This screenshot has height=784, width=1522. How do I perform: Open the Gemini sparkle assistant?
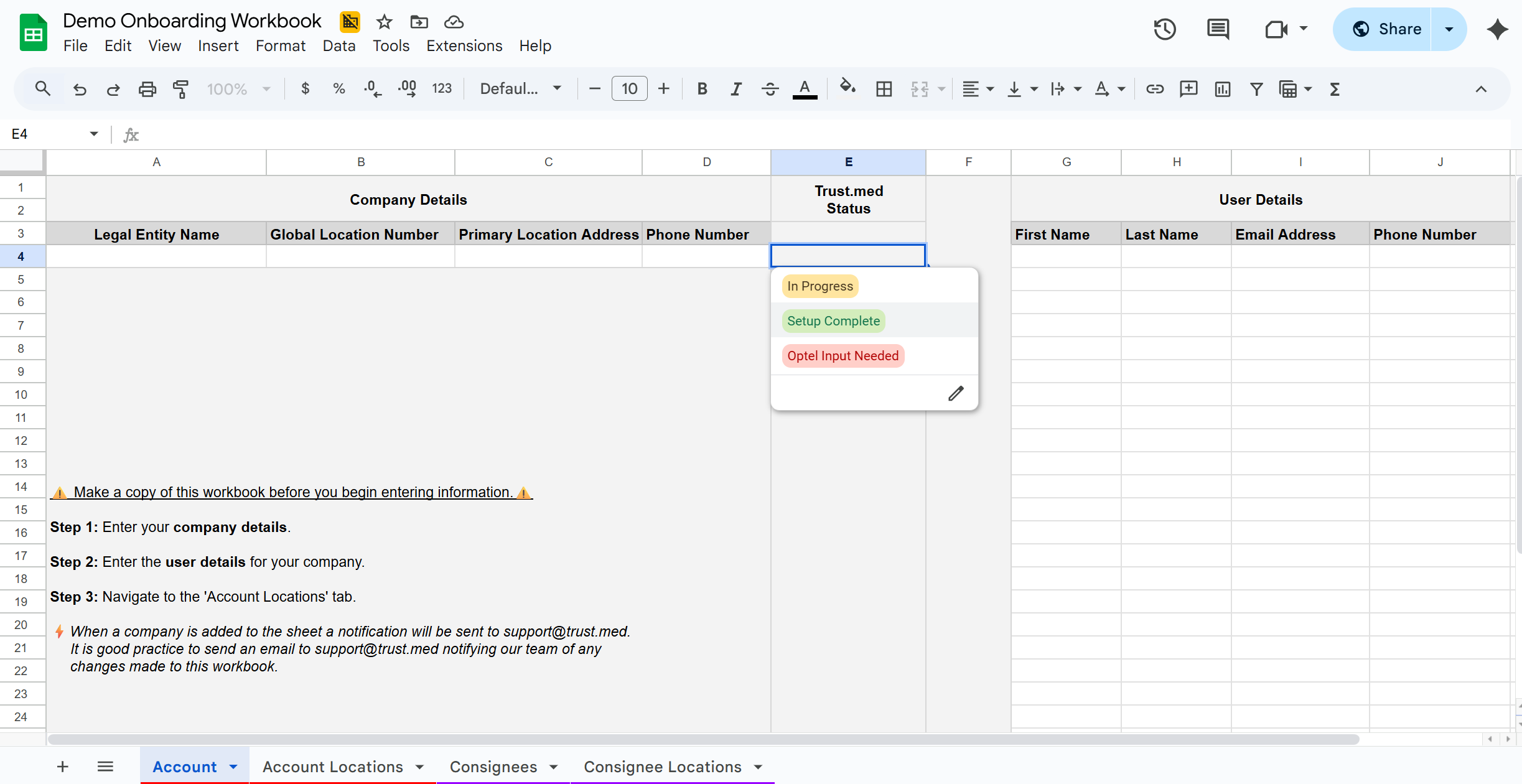tap(1497, 29)
